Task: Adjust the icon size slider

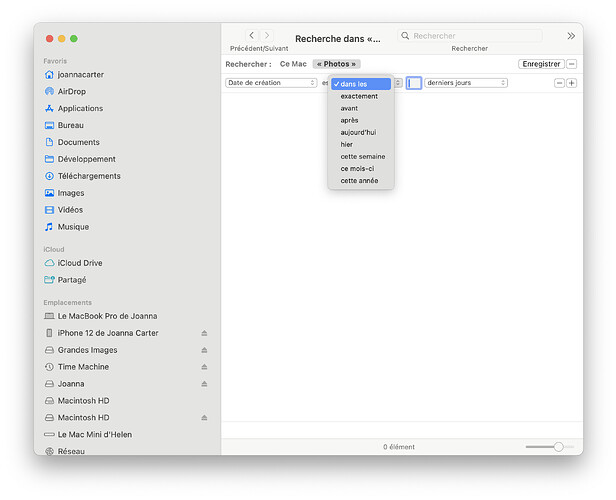Action: 558,447
